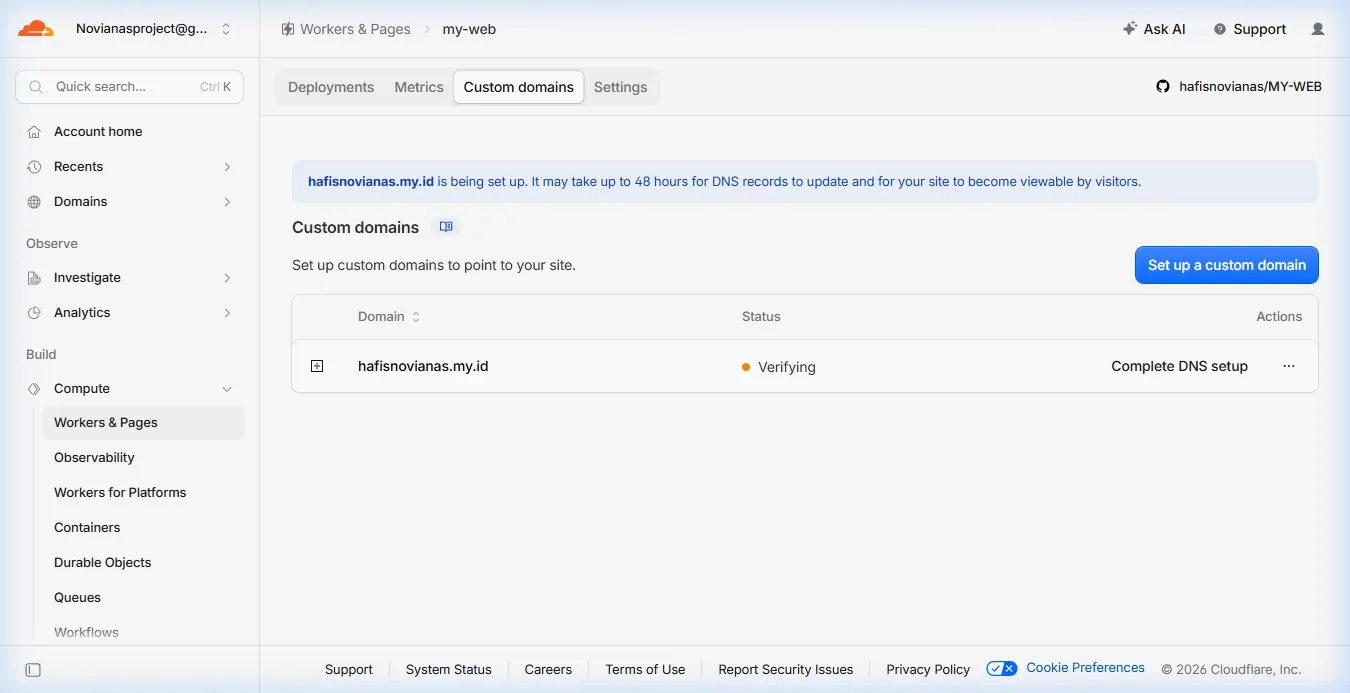Switch to the Metrics tab

(419, 87)
